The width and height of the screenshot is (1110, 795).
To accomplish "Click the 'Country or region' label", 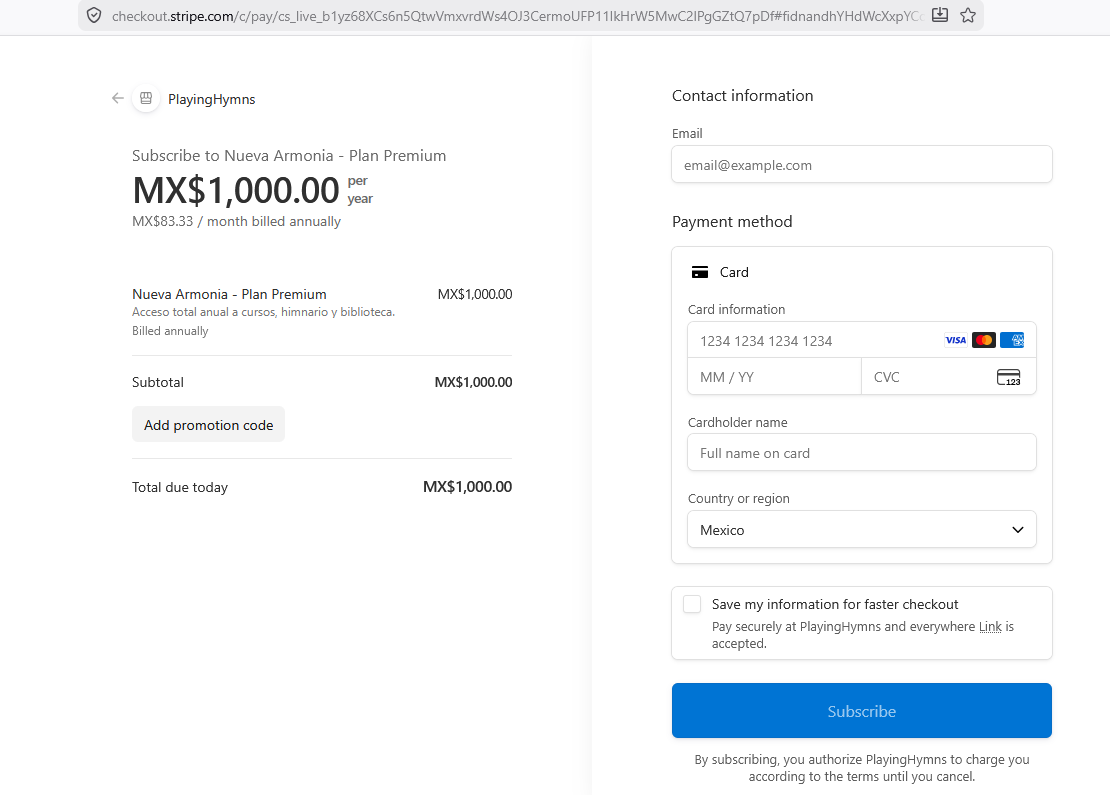I will 738,498.
